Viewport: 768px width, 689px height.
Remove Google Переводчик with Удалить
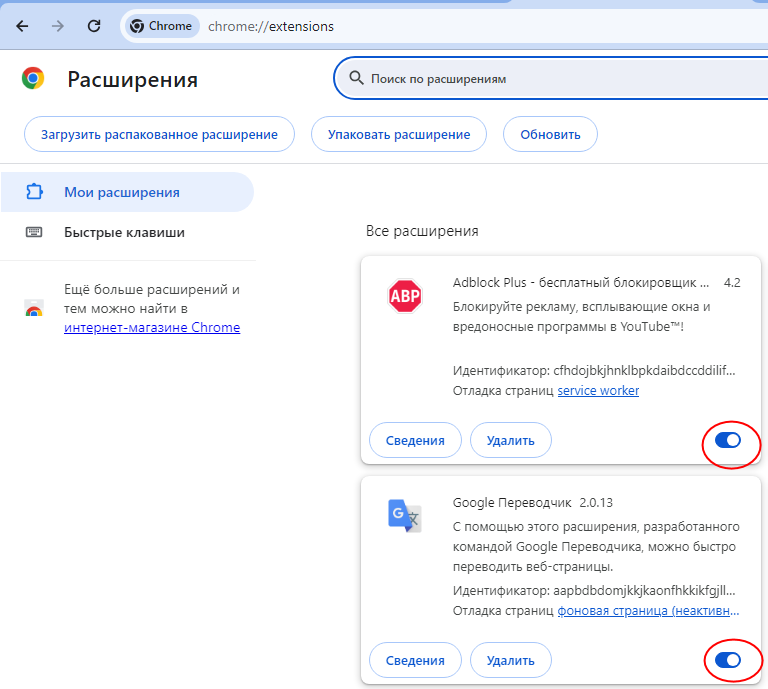click(510, 660)
